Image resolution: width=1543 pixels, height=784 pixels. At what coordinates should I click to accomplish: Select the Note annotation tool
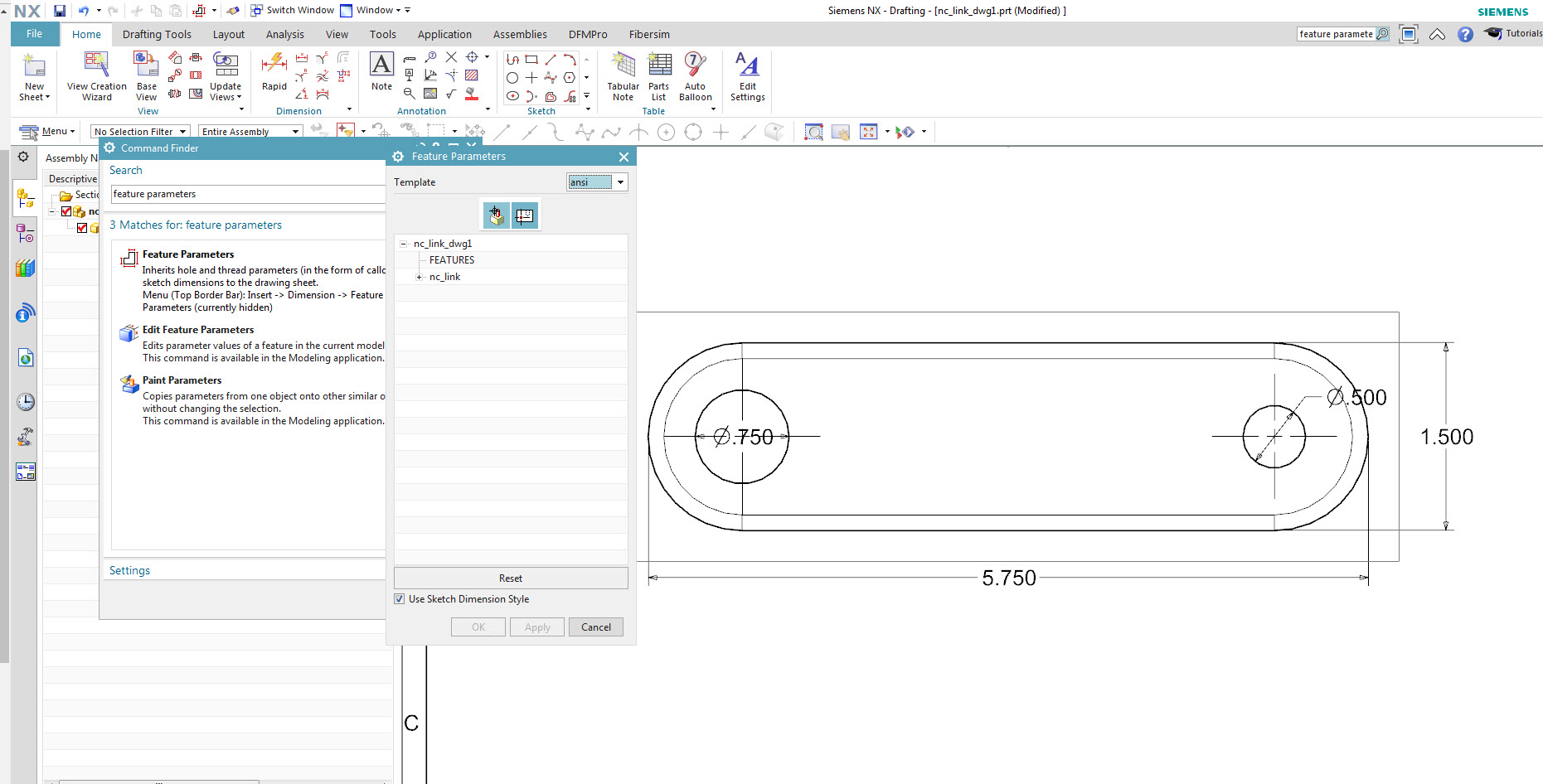coord(381,75)
